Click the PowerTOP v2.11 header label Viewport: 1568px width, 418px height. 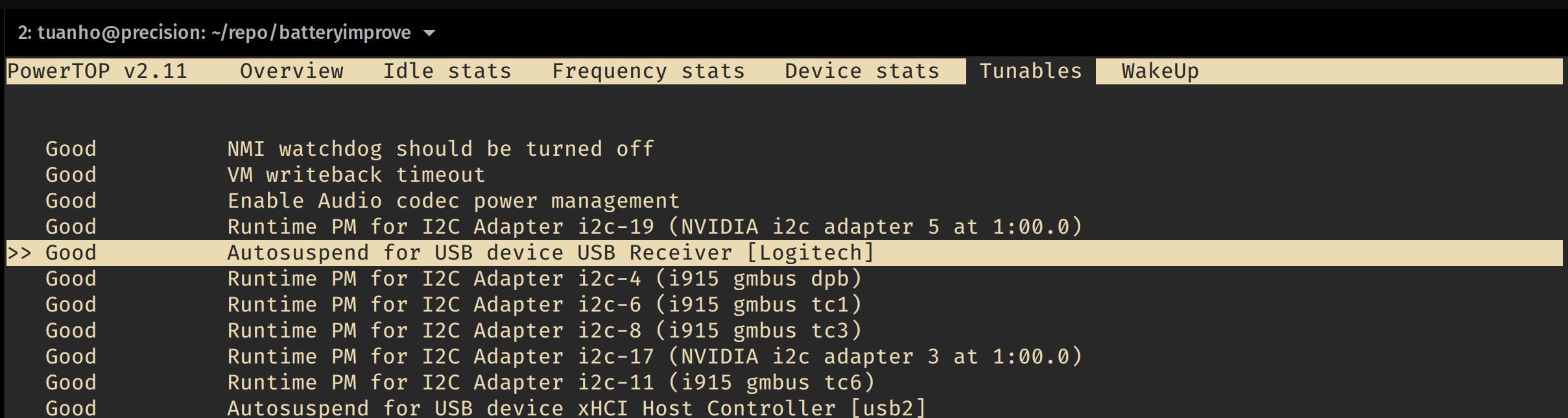coord(97,71)
